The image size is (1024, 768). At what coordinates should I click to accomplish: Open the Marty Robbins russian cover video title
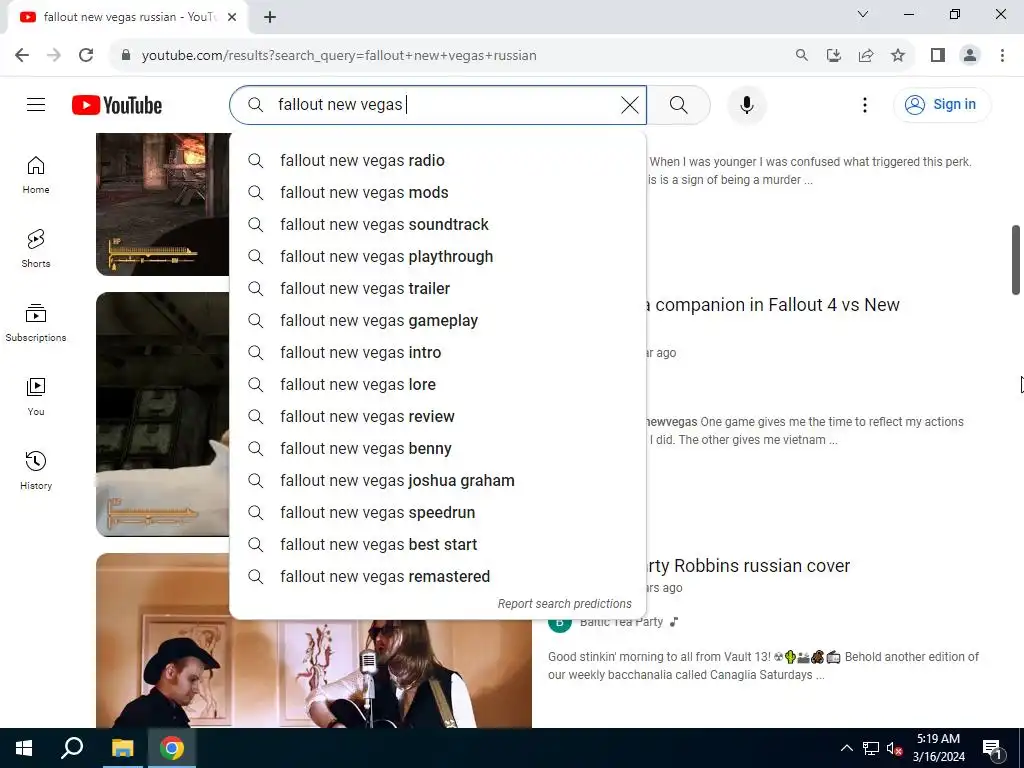coord(748,566)
